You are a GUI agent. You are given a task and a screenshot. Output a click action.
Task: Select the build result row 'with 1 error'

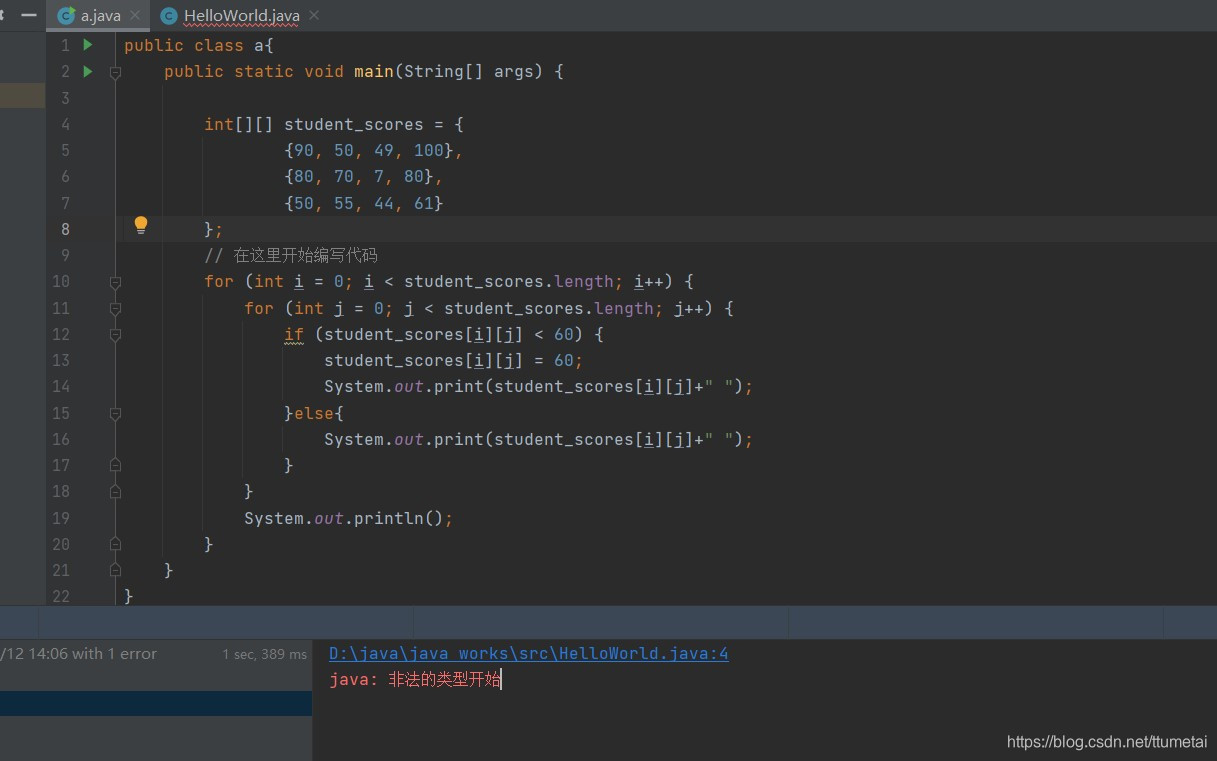click(x=155, y=654)
